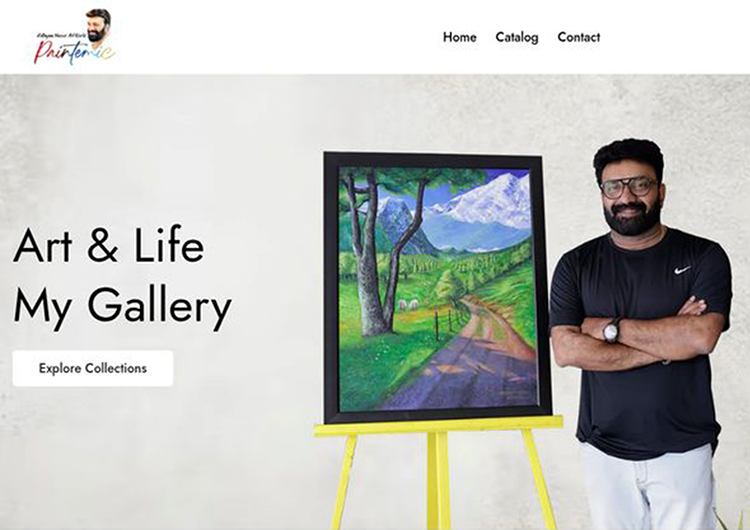Click the Paintemic logo in the header

click(x=74, y=37)
